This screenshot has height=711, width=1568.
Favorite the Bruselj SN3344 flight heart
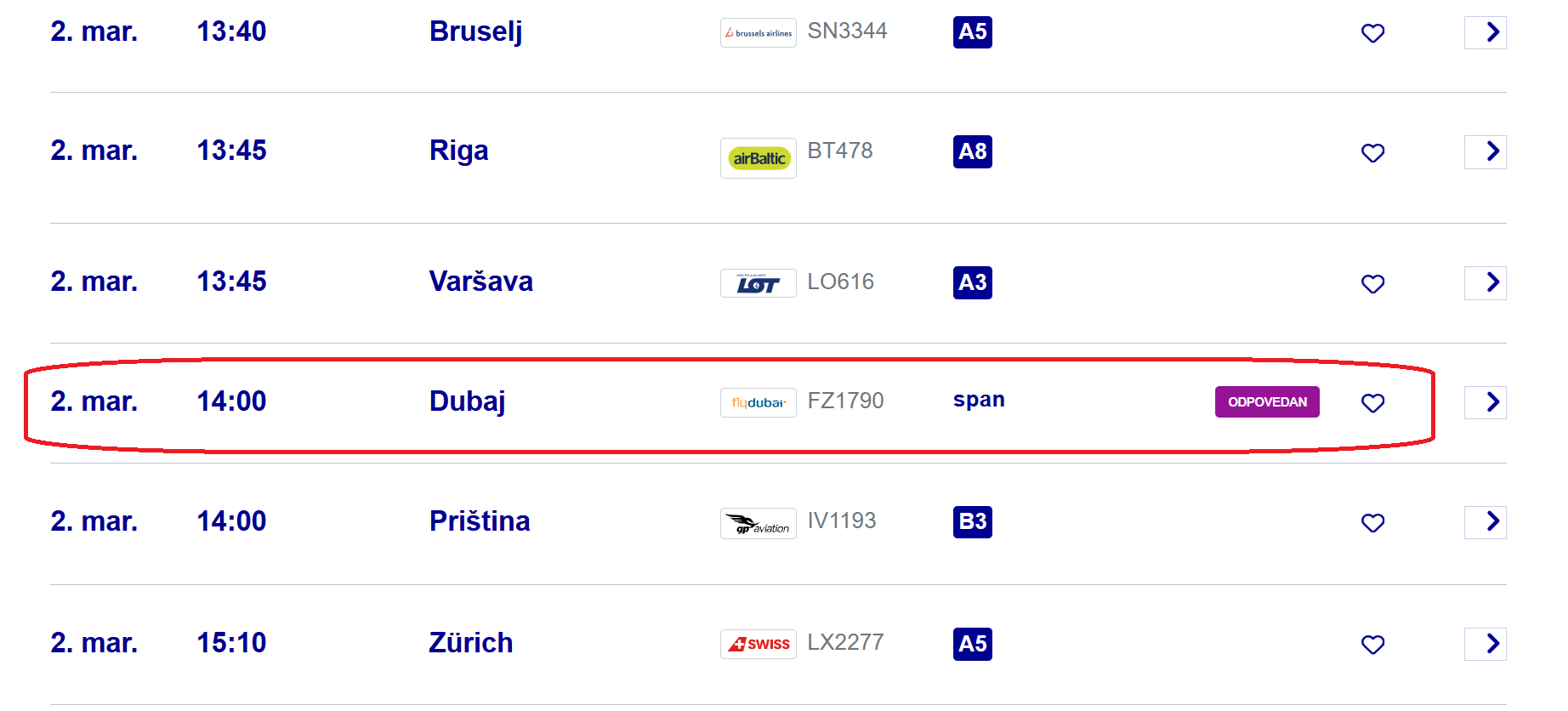tap(1372, 33)
